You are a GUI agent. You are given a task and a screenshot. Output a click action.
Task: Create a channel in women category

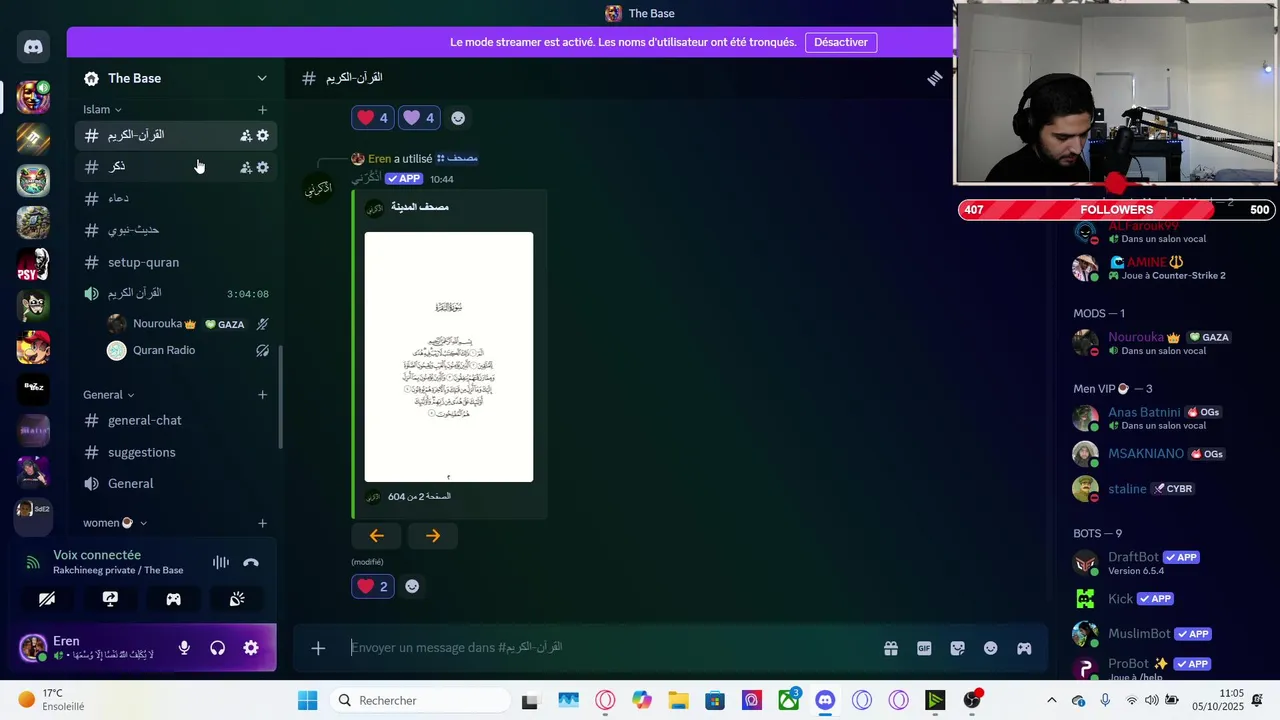(262, 523)
